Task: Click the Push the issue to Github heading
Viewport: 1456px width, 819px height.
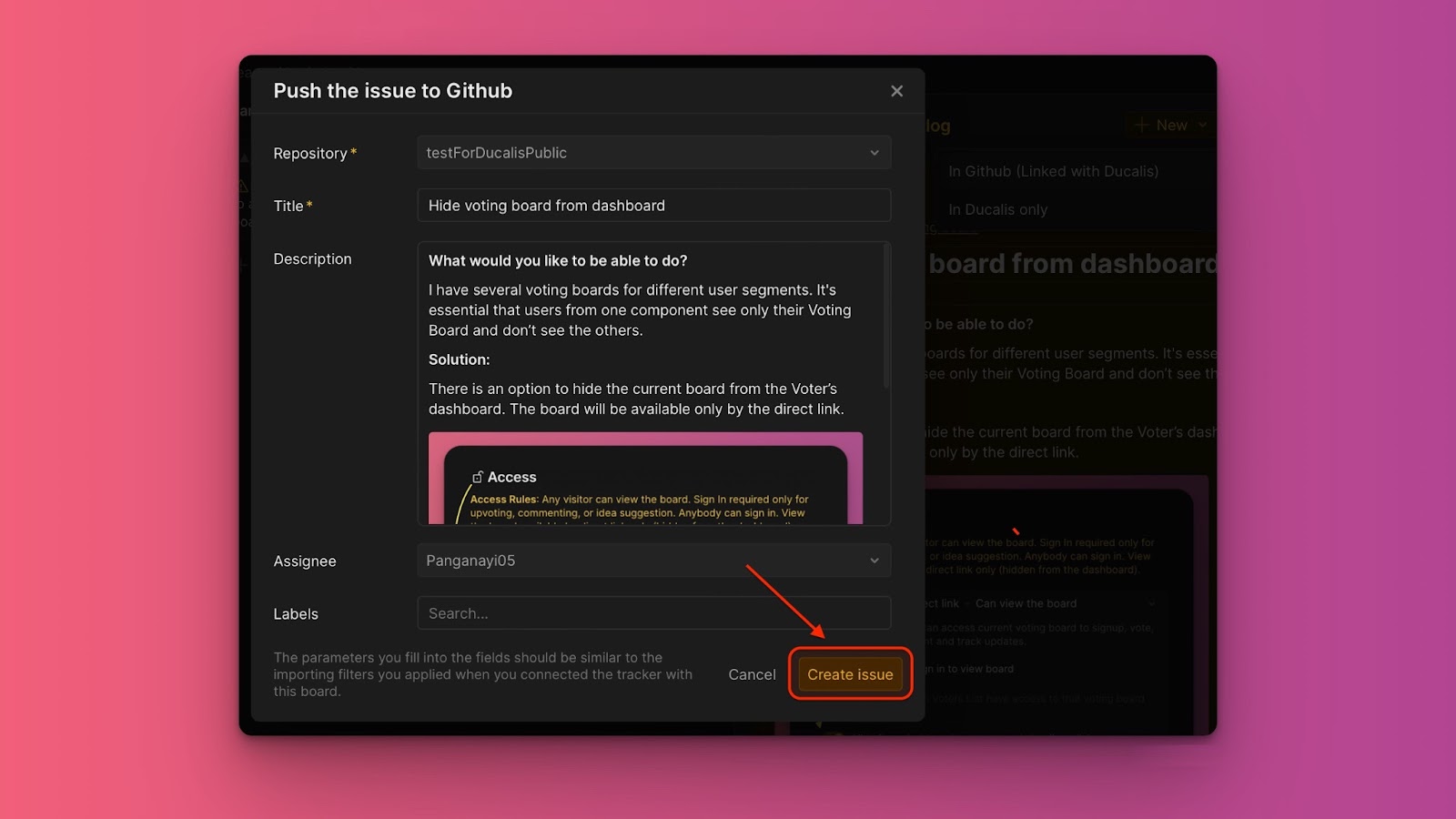Action: click(x=393, y=91)
